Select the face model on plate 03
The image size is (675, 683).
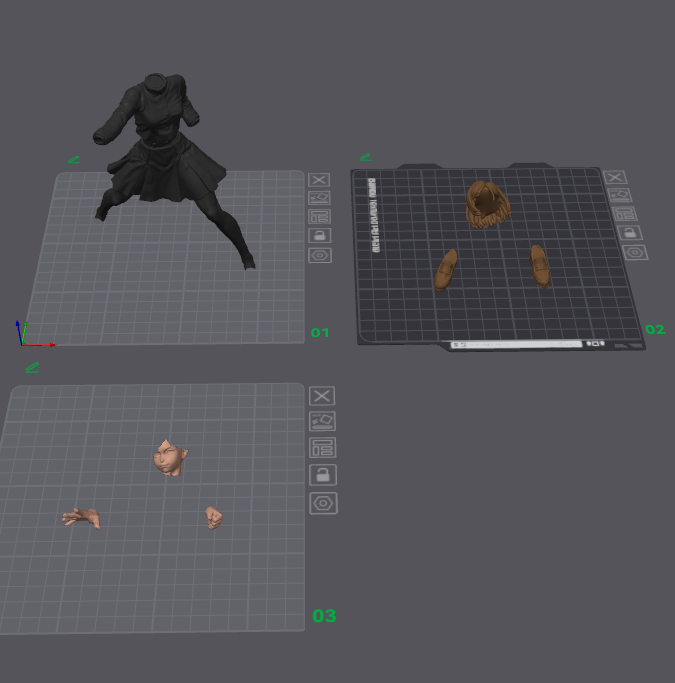click(170, 458)
